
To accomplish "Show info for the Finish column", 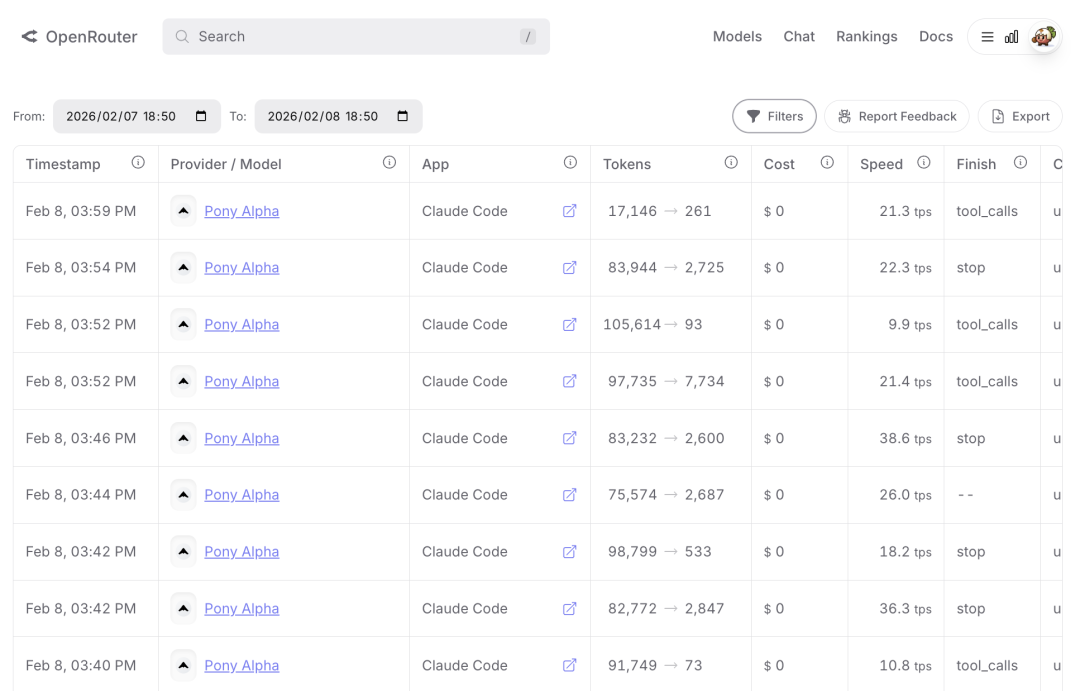I will click(1021, 163).
